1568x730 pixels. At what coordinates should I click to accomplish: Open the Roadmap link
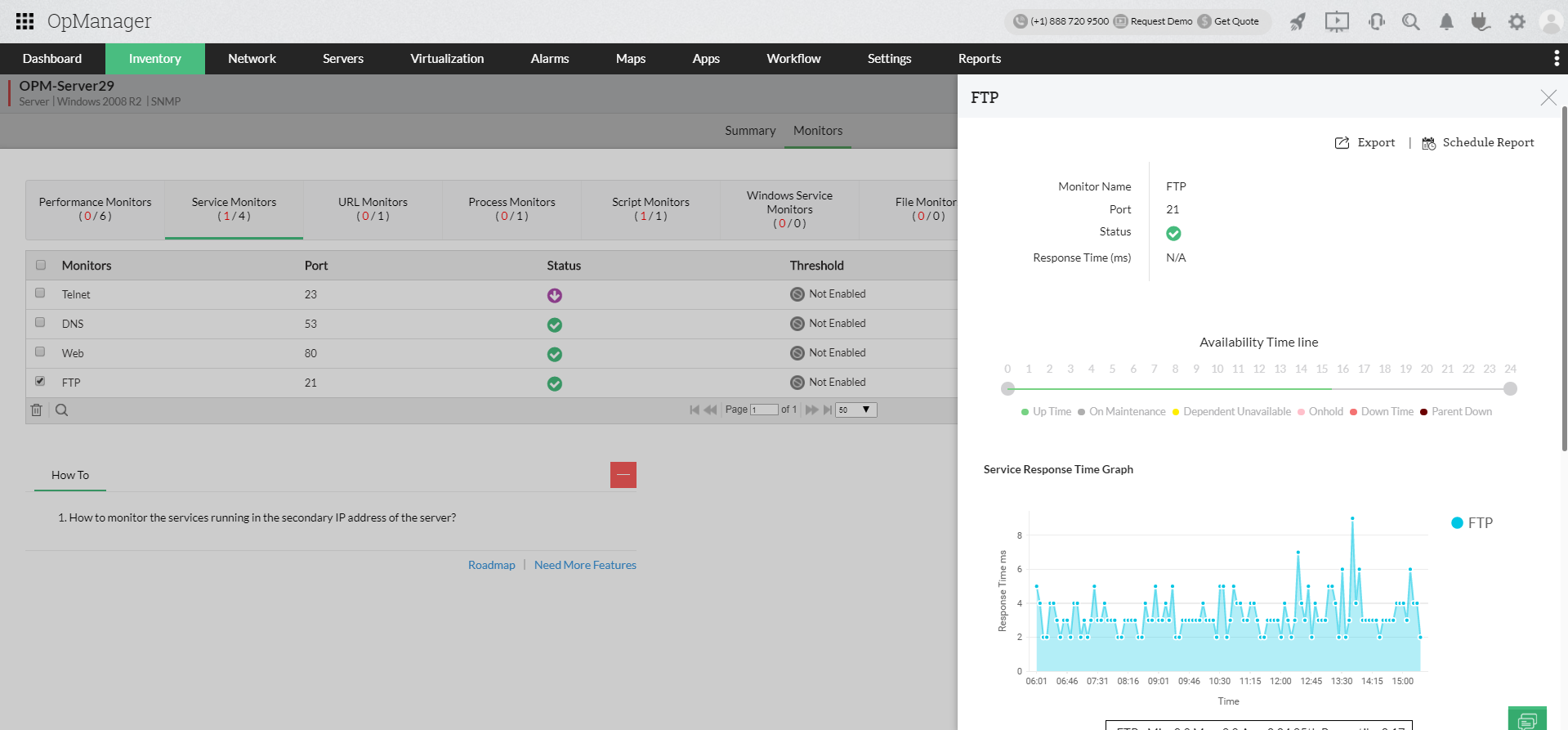point(492,565)
